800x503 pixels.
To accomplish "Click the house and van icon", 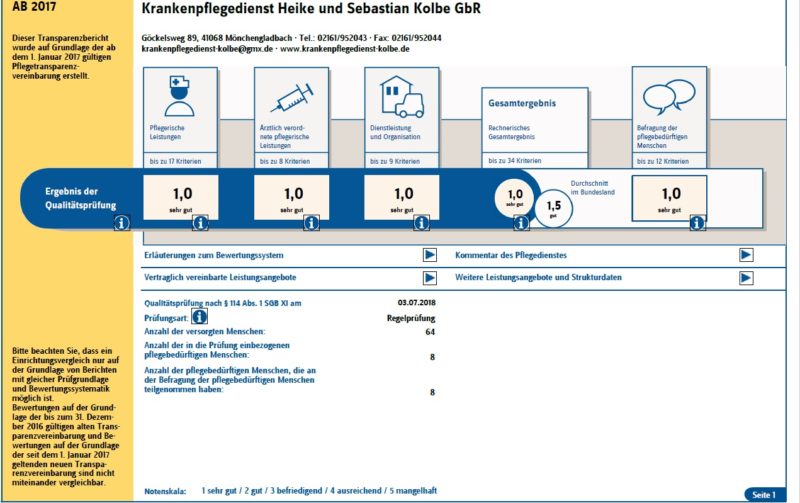I will pos(402,96).
